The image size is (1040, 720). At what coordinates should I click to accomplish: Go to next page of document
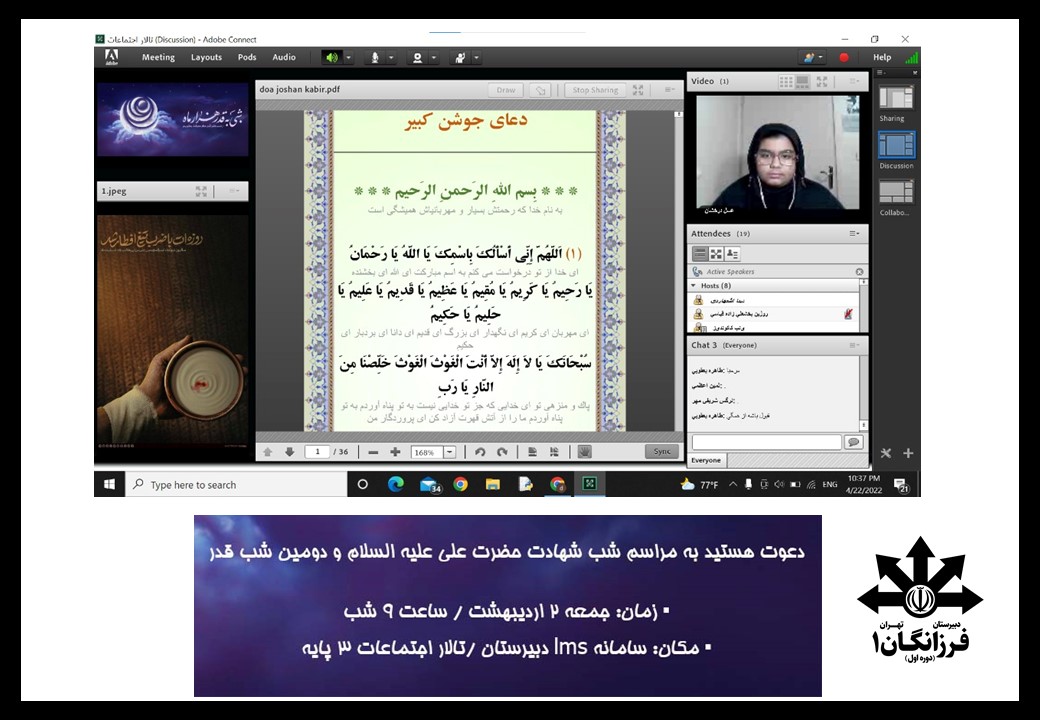coord(289,452)
